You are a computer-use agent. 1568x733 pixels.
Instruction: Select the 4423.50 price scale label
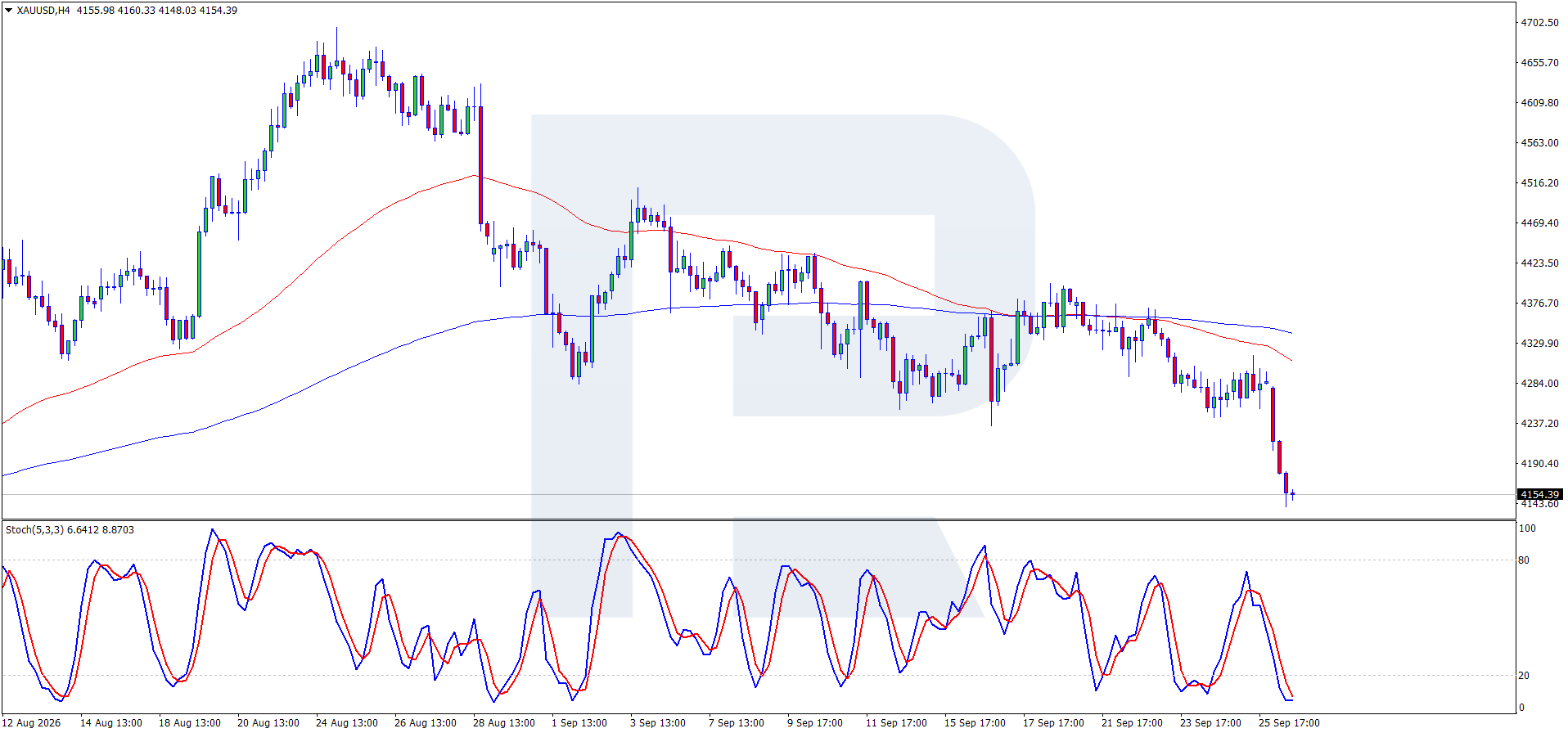tap(1539, 263)
